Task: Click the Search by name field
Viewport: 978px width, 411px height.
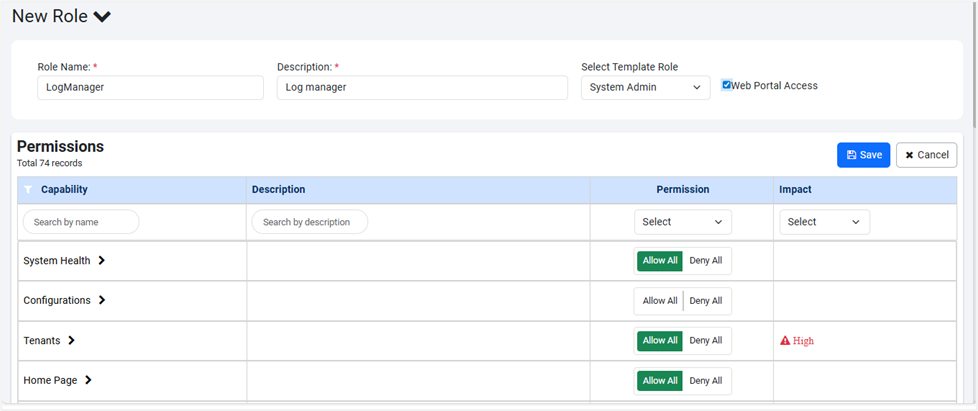Action: pyautogui.click(x=81, y=222)
